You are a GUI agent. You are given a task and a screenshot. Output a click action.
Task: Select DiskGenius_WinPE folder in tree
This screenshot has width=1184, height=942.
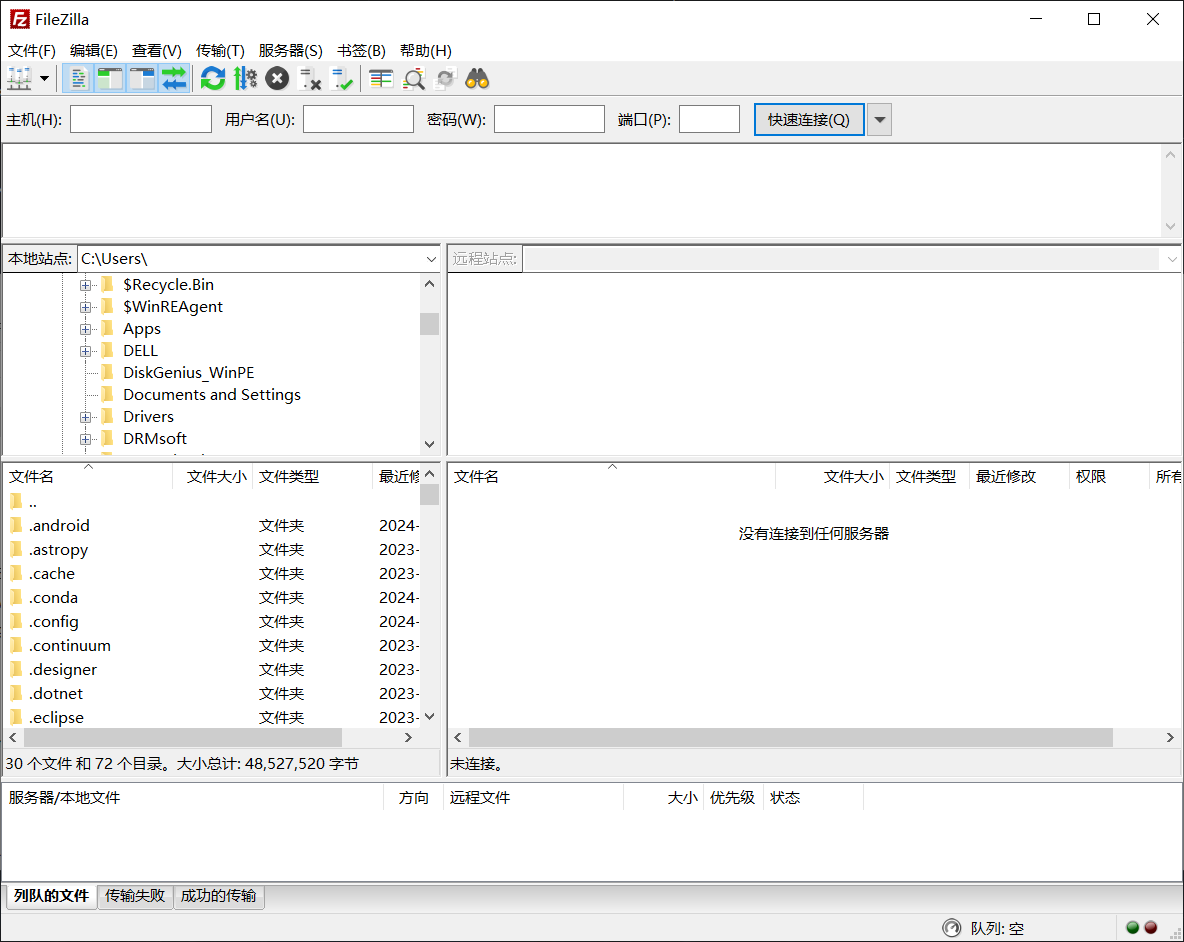click(188, 373)
